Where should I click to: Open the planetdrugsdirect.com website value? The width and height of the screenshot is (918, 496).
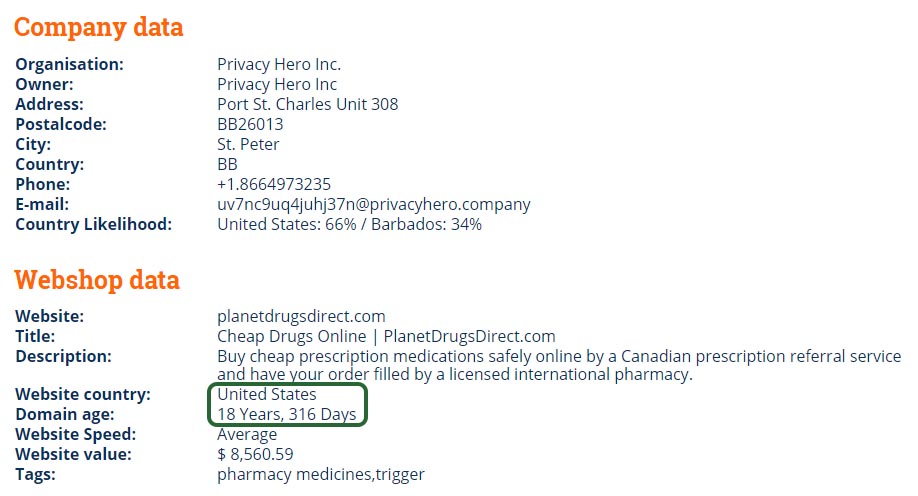pos(301,317)
